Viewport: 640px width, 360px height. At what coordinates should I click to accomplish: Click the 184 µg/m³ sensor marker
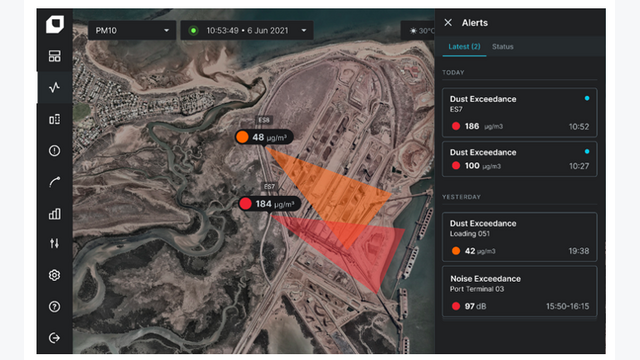pos(270,204)
